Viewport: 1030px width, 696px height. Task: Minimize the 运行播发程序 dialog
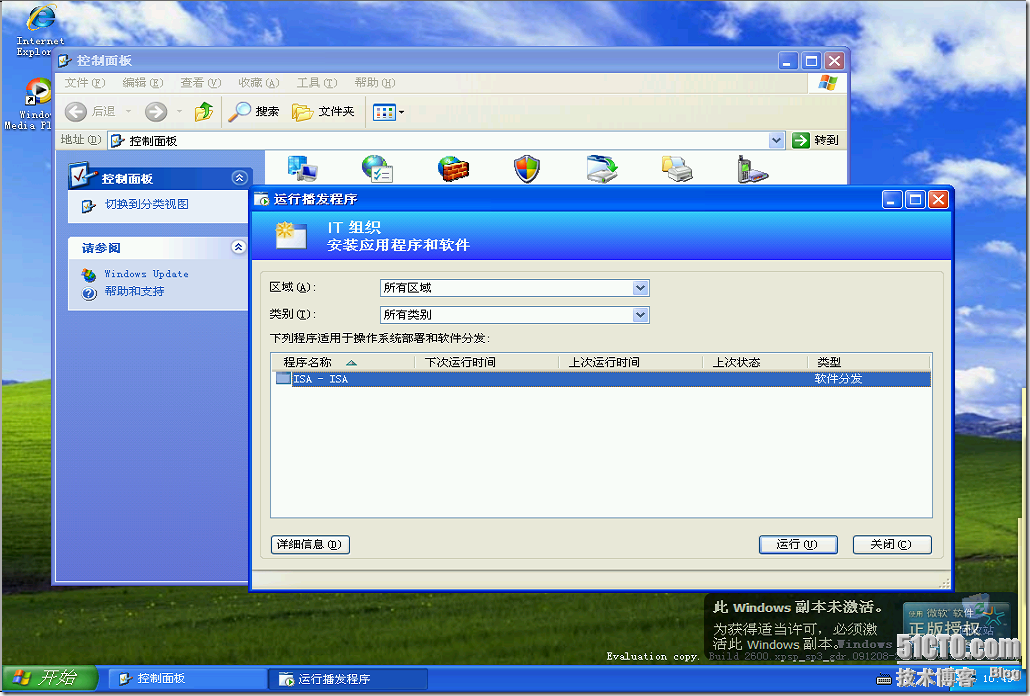[x=891, y=199]
